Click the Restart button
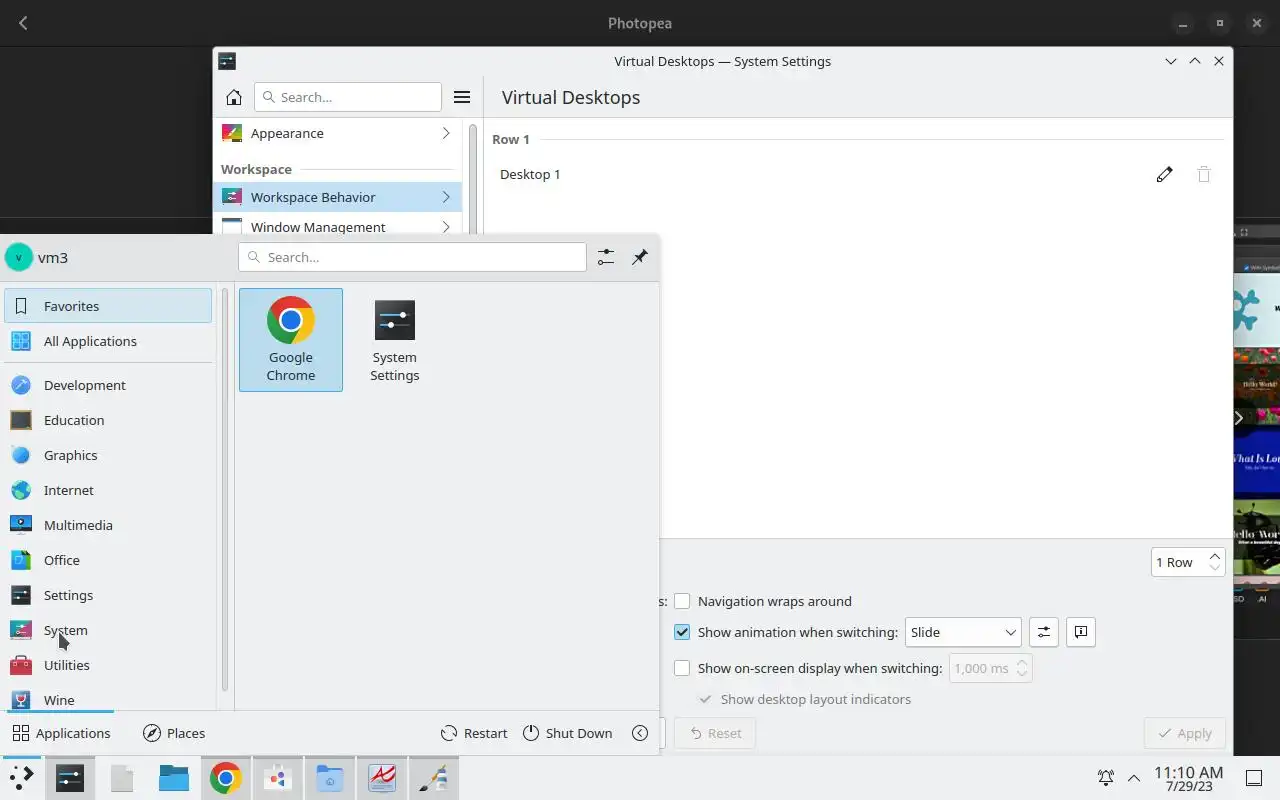Viewport: 1280px width, 800px height. click(474, 733)
